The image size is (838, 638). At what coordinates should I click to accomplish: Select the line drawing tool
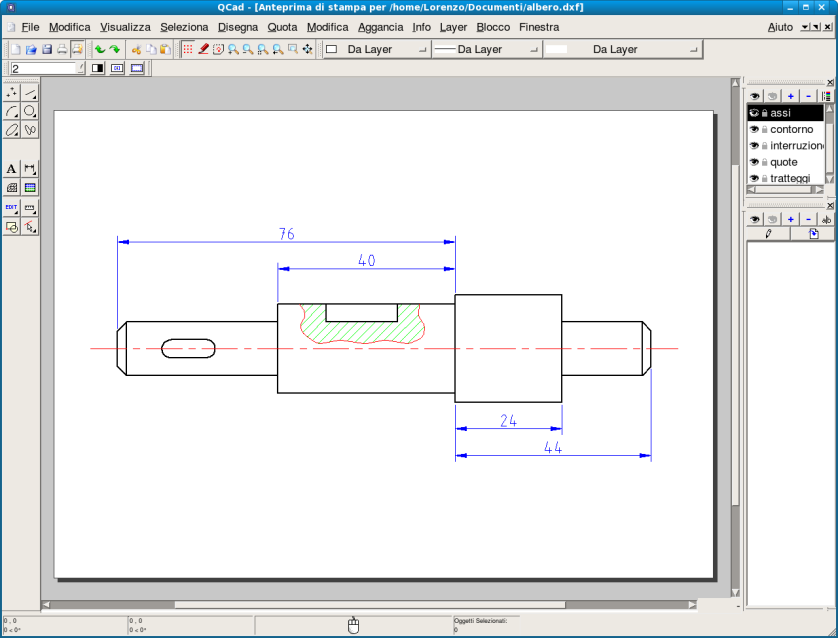[30, 93]
